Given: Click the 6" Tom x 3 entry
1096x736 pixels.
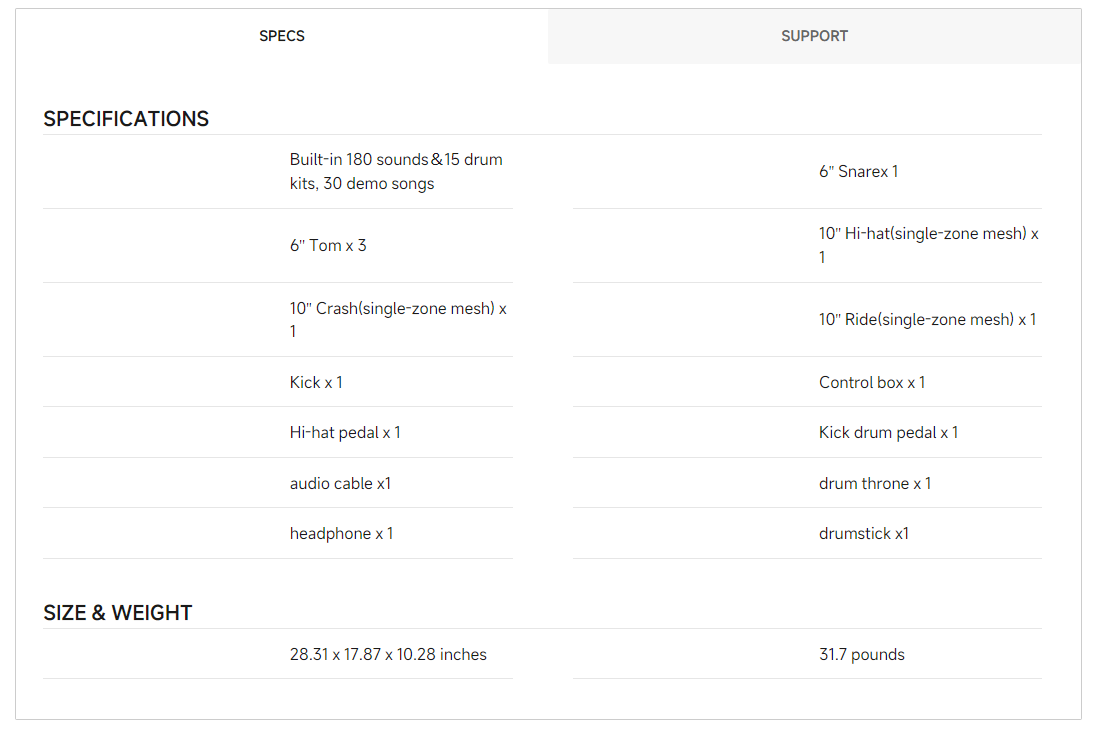Looking at the screenshot, I should click(x=328, y=246).
